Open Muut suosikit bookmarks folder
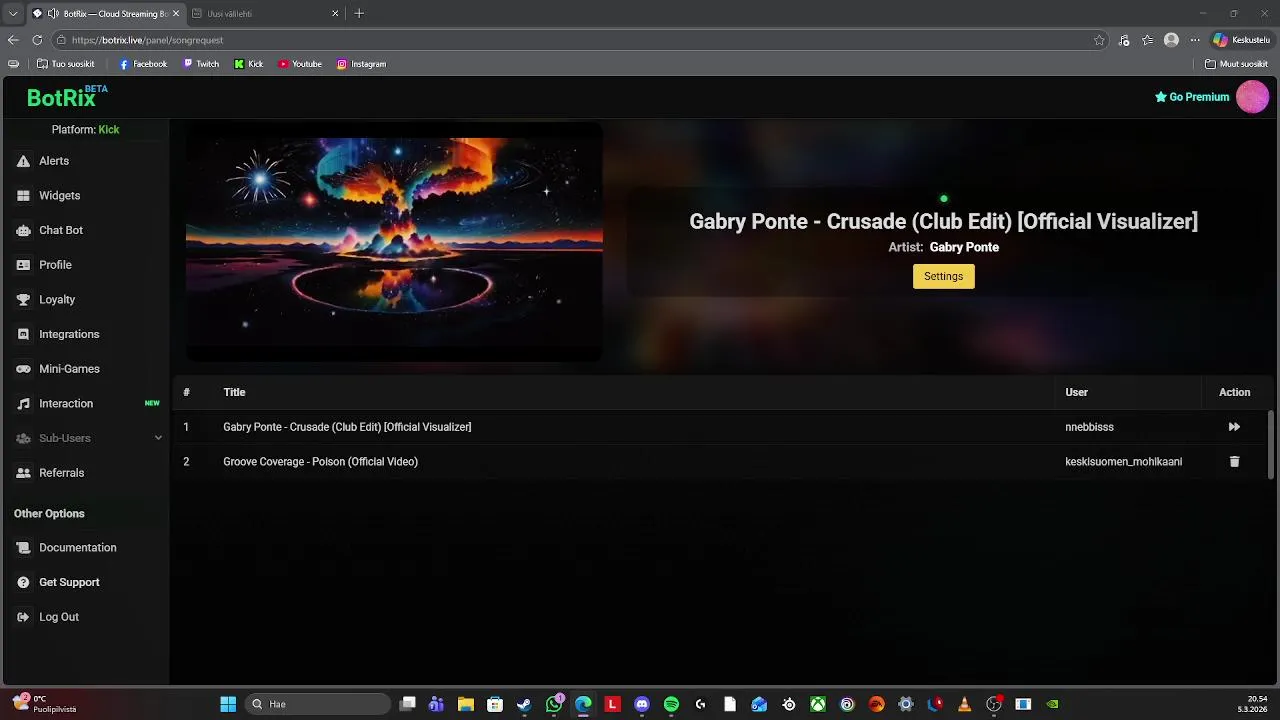The width and height of the screenshot is (1280, 720). coord(1236,64)
